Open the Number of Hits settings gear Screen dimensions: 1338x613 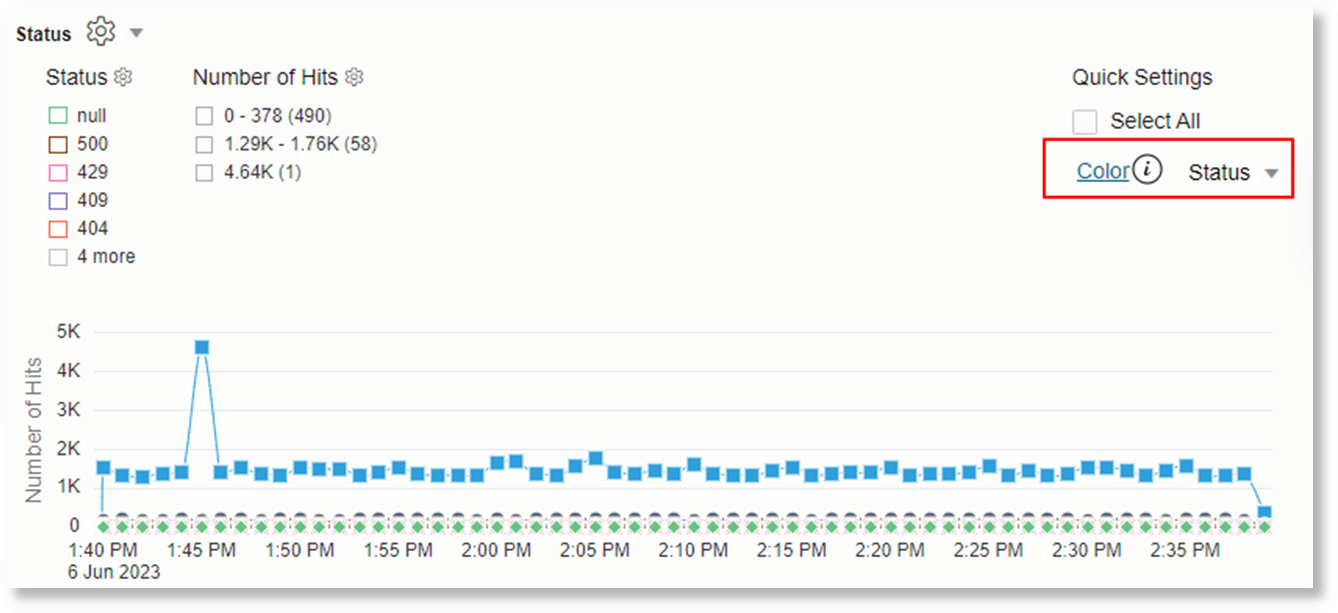(355, 76)
